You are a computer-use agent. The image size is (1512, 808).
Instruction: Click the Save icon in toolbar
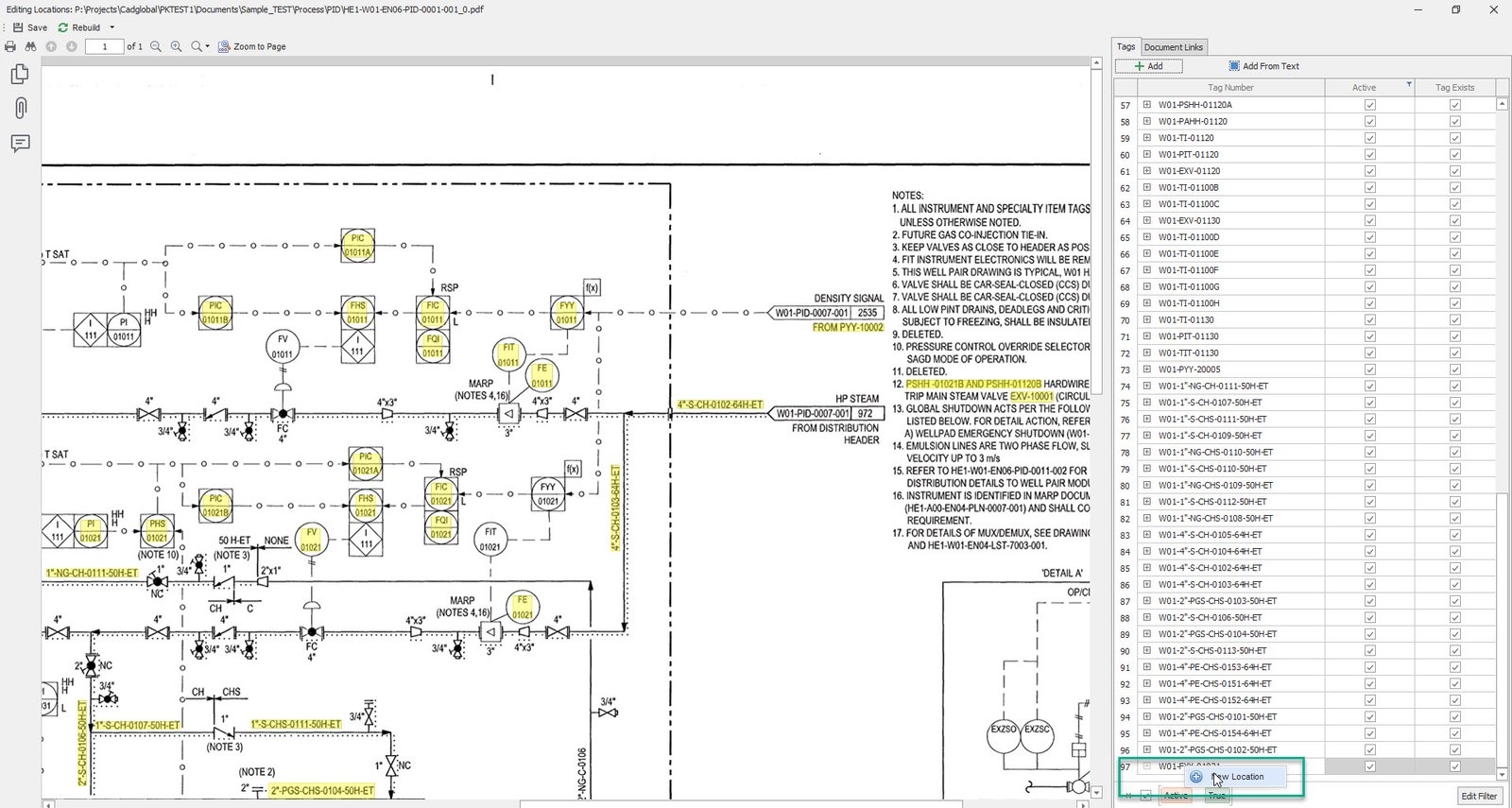click(x=18, y=27)
